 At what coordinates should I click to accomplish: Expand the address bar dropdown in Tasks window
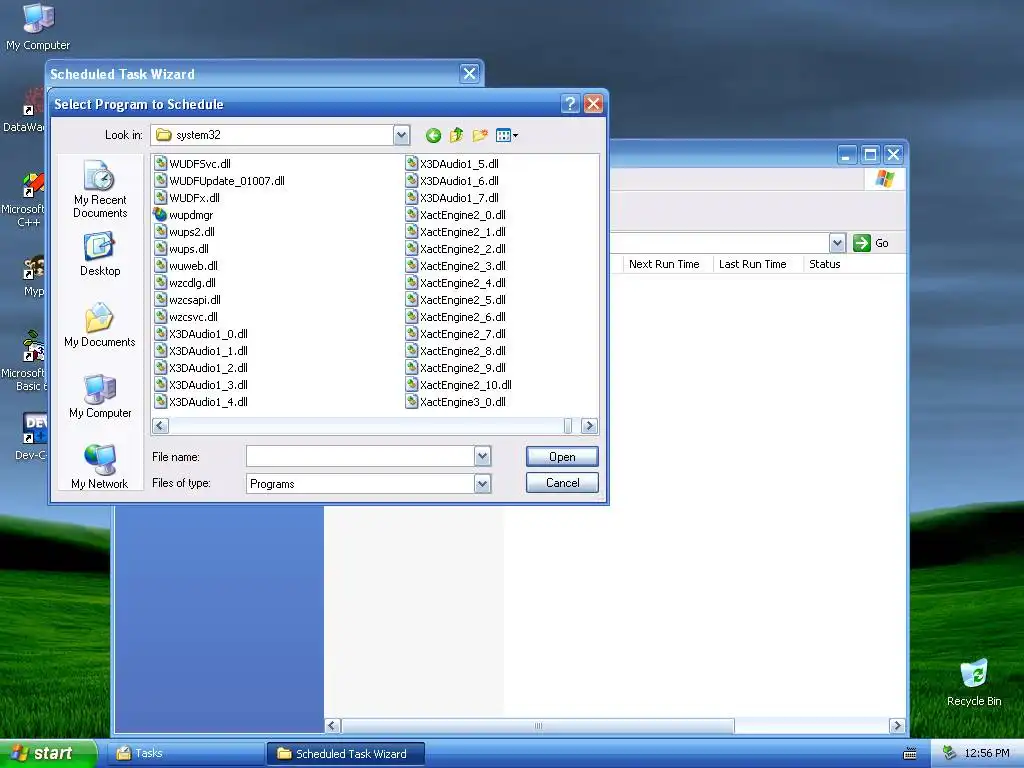coord(837,243)
